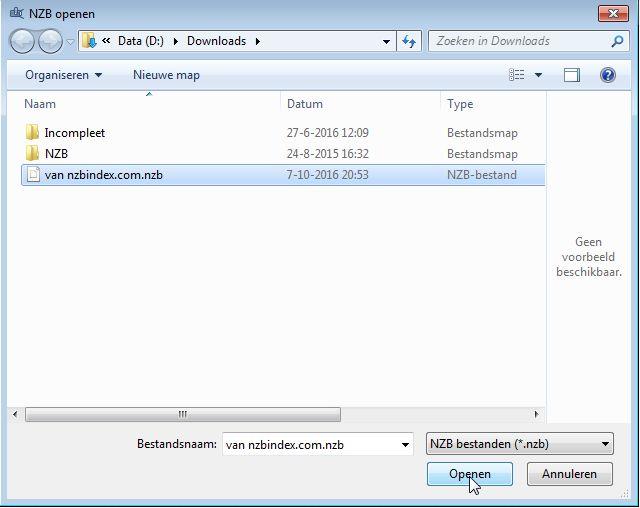The image size is (640, 508).
Task: Click the Back navigation arrow
Action: [x=22, y=42]
